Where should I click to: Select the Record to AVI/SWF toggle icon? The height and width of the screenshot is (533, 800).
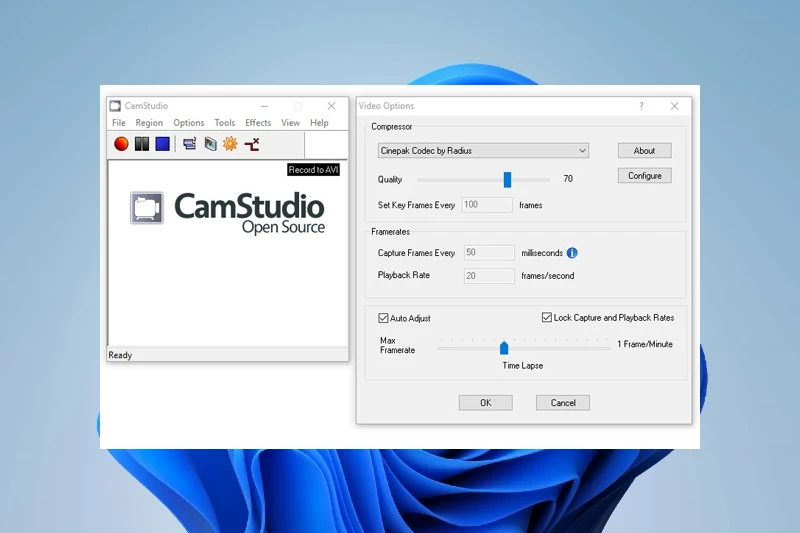click(x=210, y=144)
